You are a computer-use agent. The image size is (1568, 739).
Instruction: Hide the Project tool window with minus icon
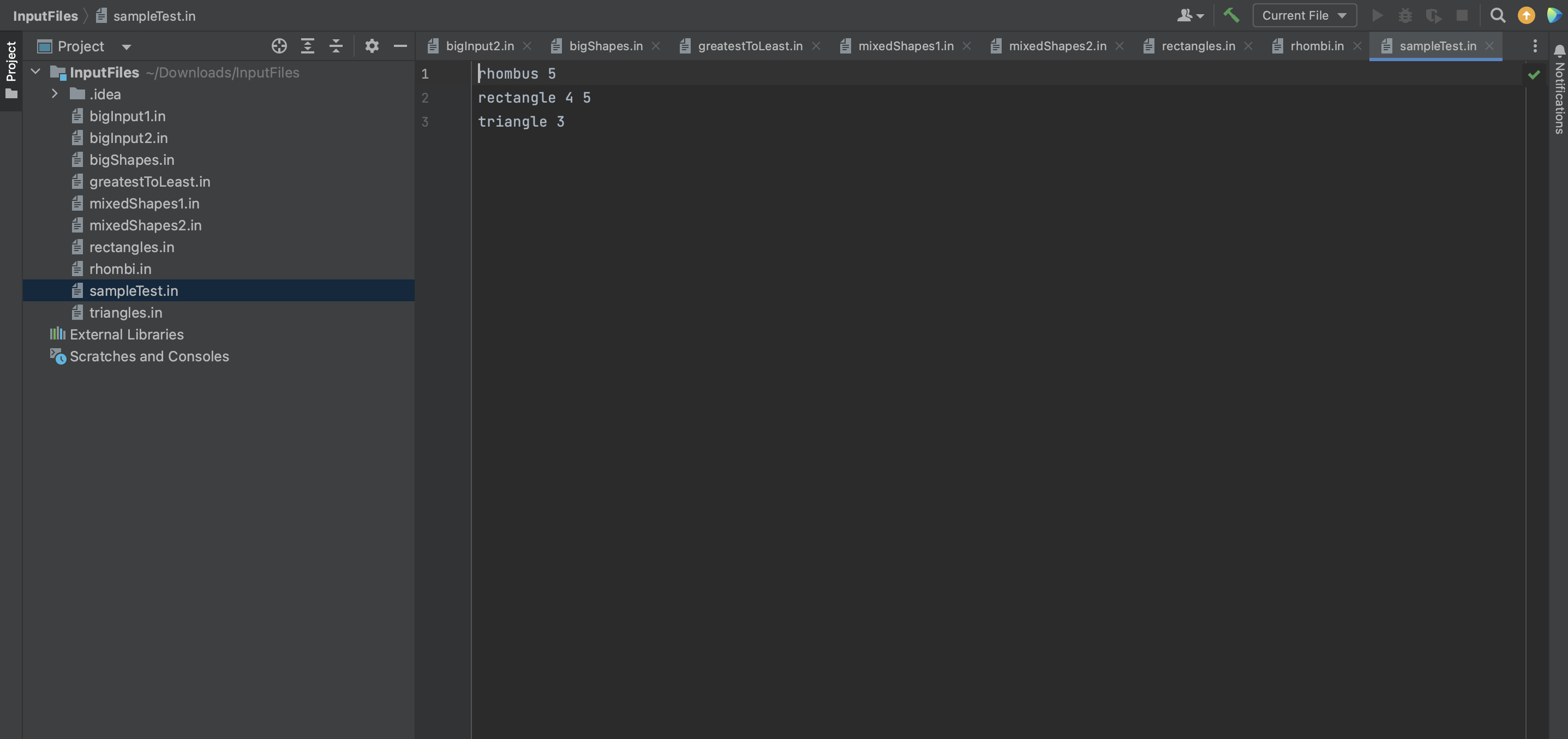pos(400,46)
